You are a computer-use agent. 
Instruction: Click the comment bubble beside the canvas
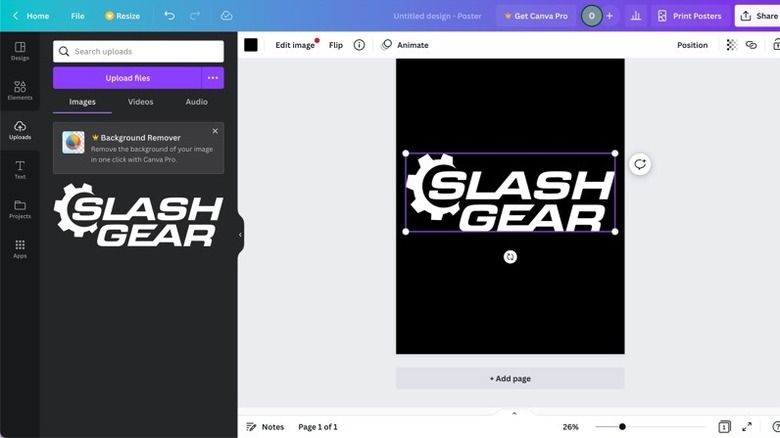click(640, 164)
